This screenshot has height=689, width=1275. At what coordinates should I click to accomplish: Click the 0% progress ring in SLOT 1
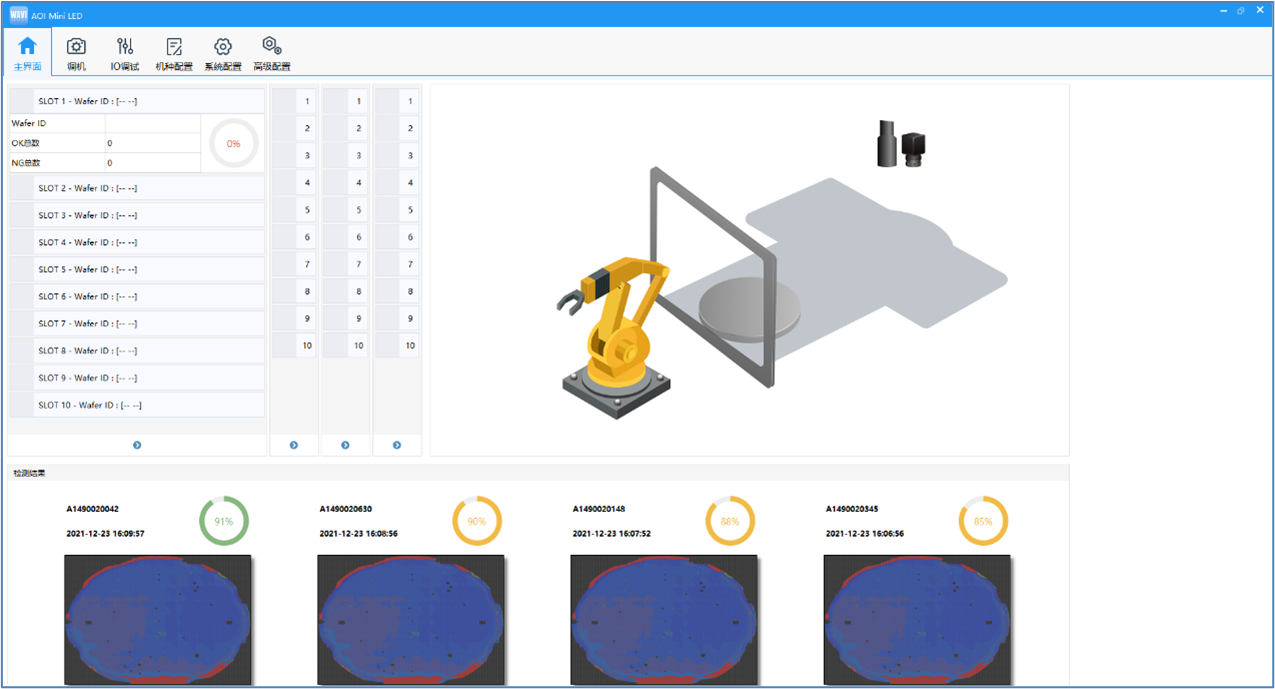pos(233,143)
